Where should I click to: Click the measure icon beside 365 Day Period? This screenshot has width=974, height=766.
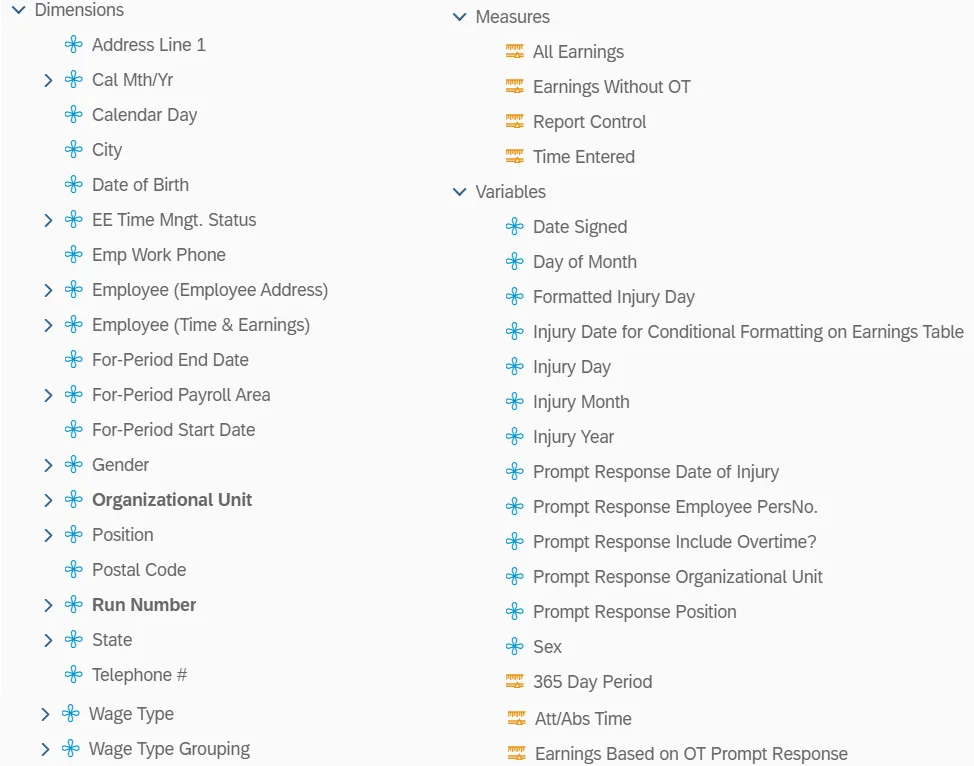pyautogui.click(x=515, y=682)
